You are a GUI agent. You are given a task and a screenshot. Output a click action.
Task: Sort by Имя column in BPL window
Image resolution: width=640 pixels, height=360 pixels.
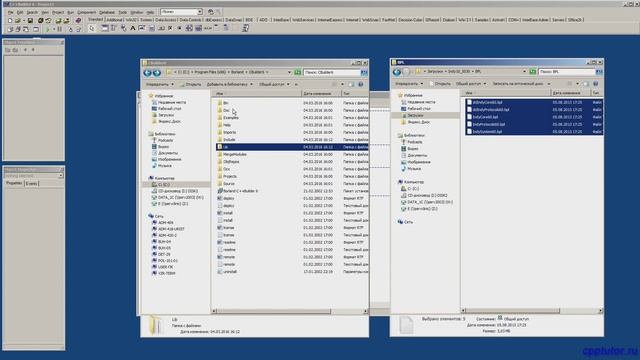pos(505,93)
